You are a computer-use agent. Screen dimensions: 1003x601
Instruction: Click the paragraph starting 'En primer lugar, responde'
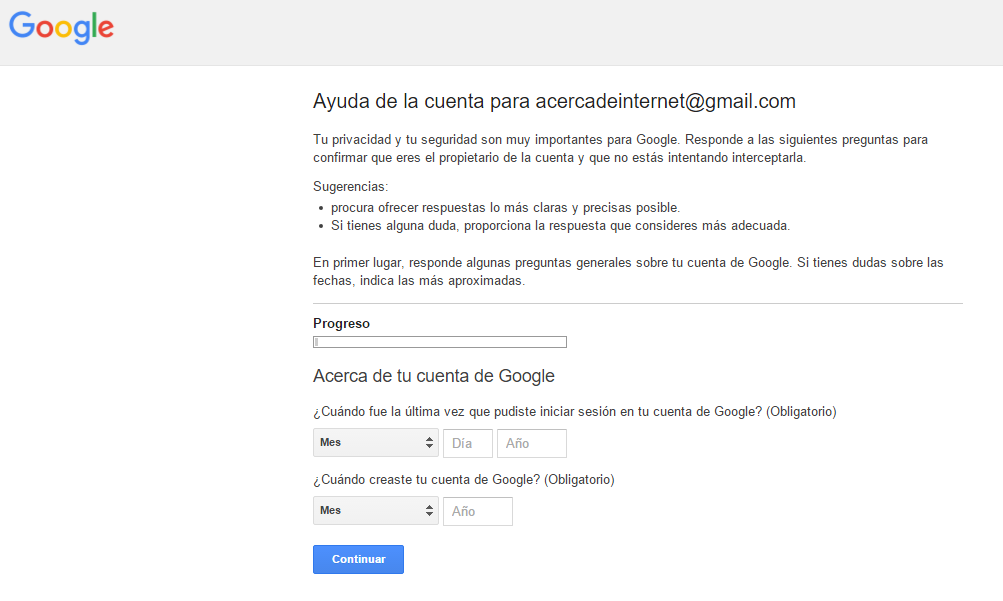(x=628, y=272)
